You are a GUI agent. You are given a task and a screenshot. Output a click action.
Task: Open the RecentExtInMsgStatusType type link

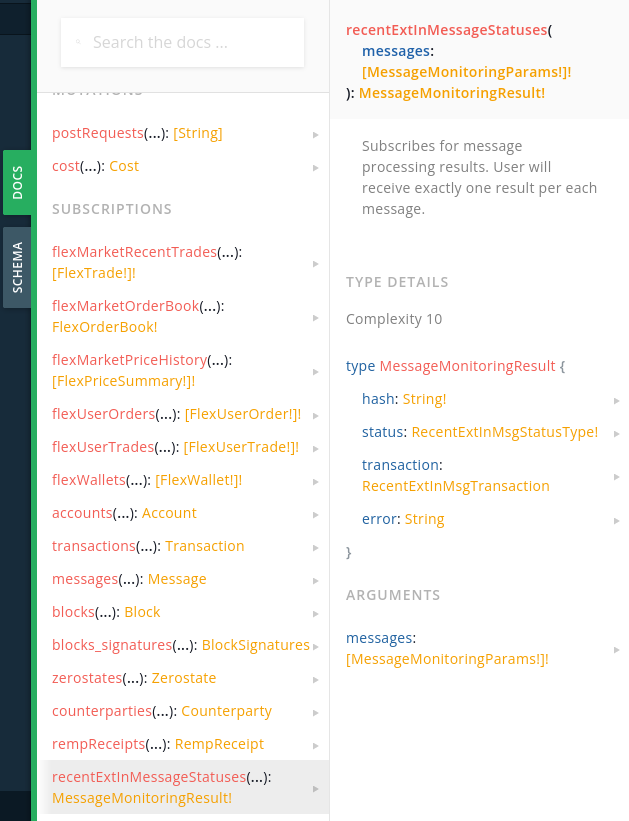(504, 432)
